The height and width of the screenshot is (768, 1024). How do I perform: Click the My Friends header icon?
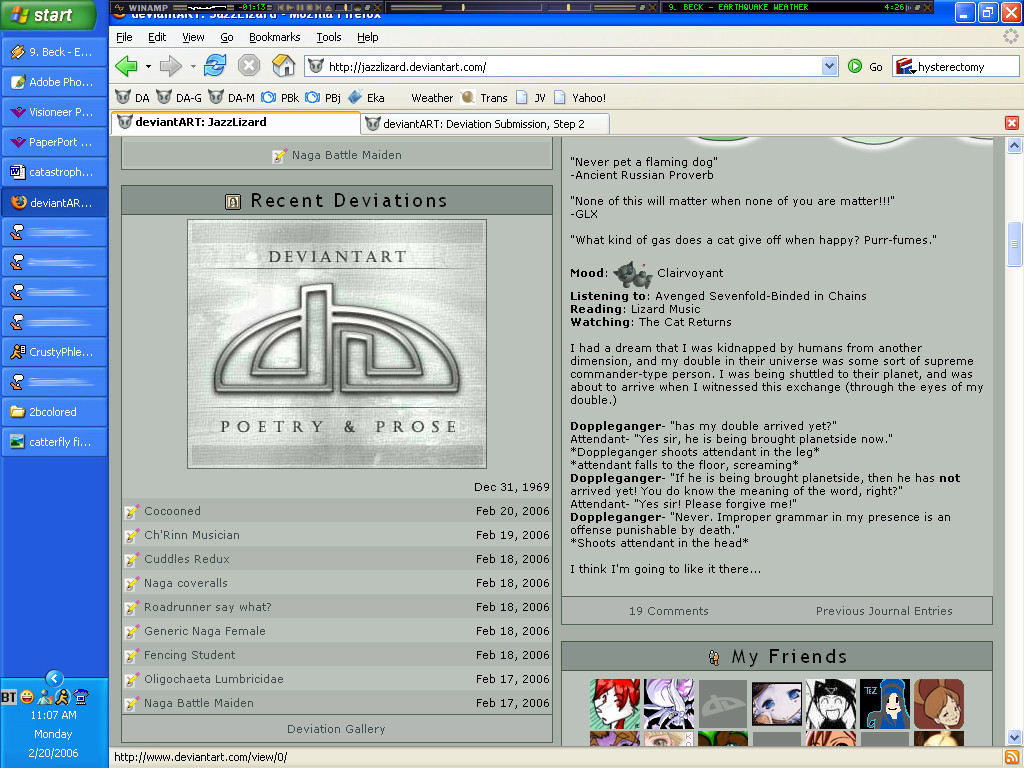(x=714, y=658)
